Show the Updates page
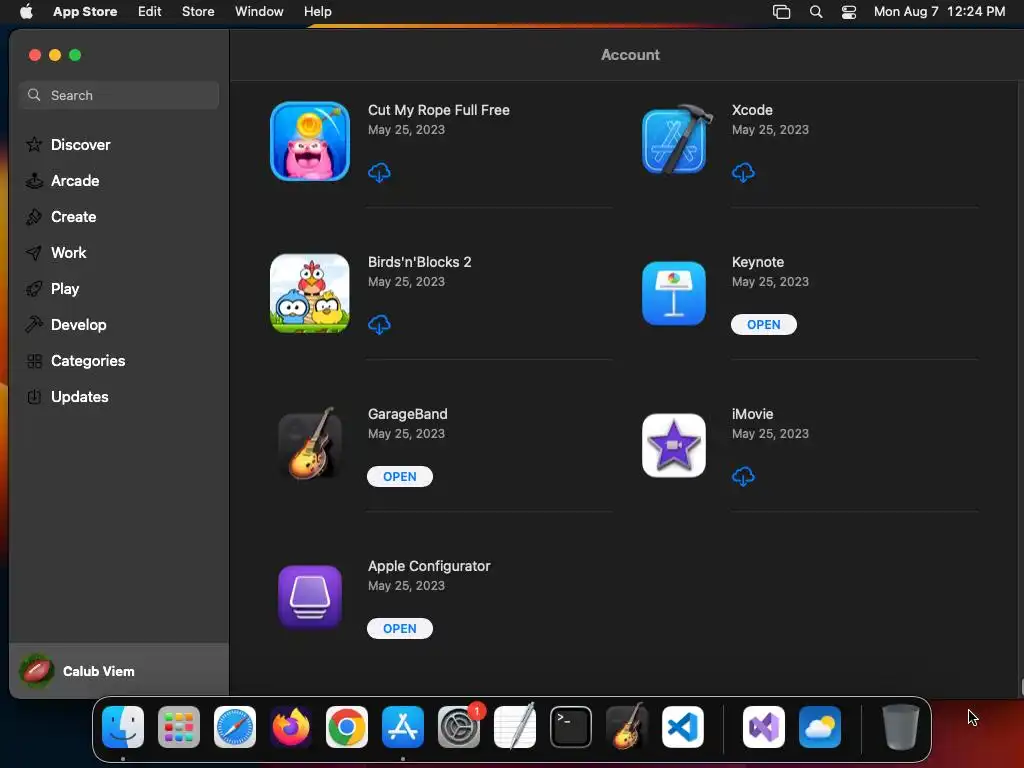Screen dimensions: 1024x768 (119, 396)
